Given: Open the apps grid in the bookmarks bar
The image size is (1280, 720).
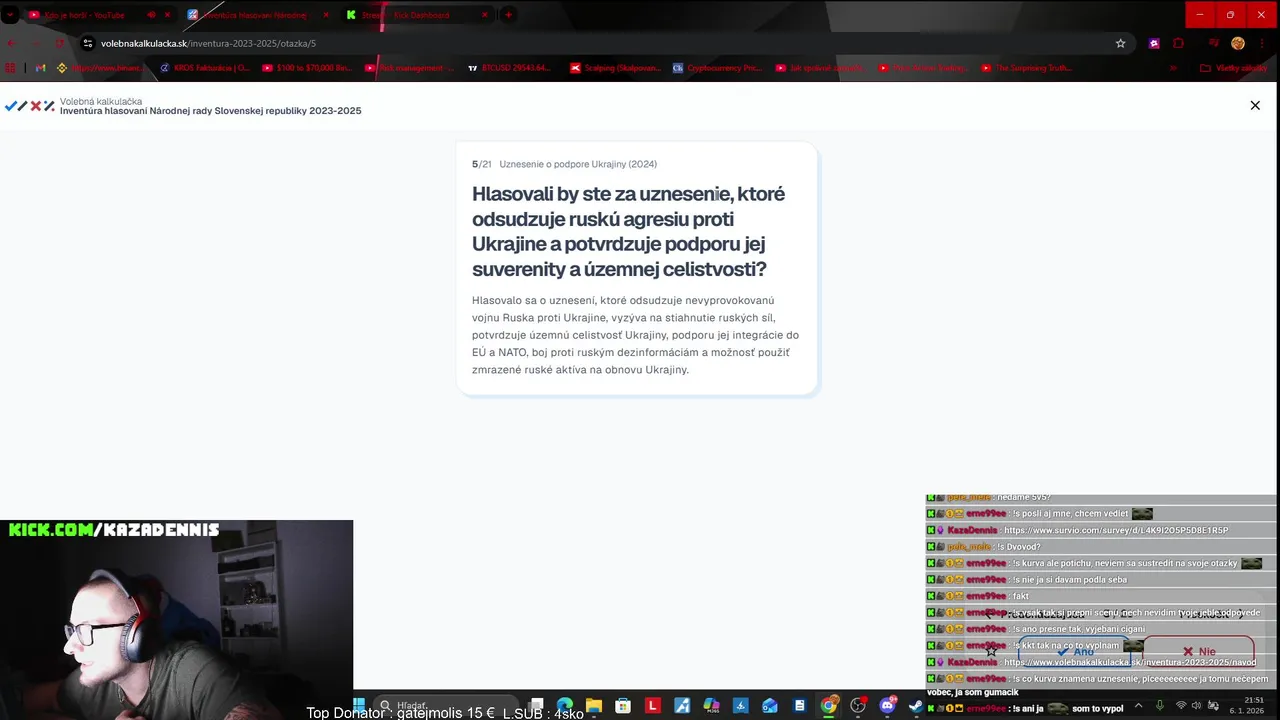Looking at the screenshot, I should coord(11,68).
